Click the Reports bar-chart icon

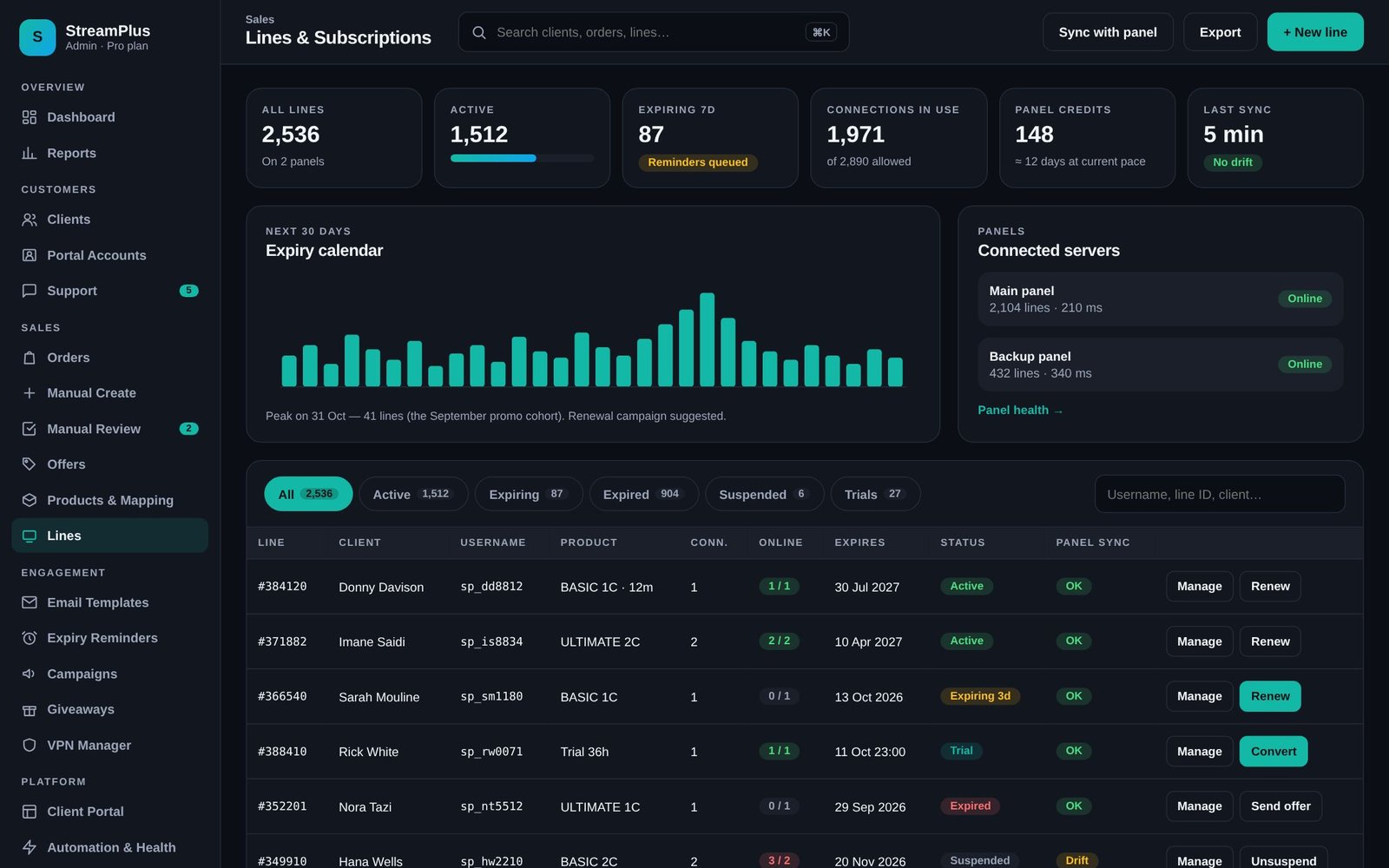click(x=30, y=153)
